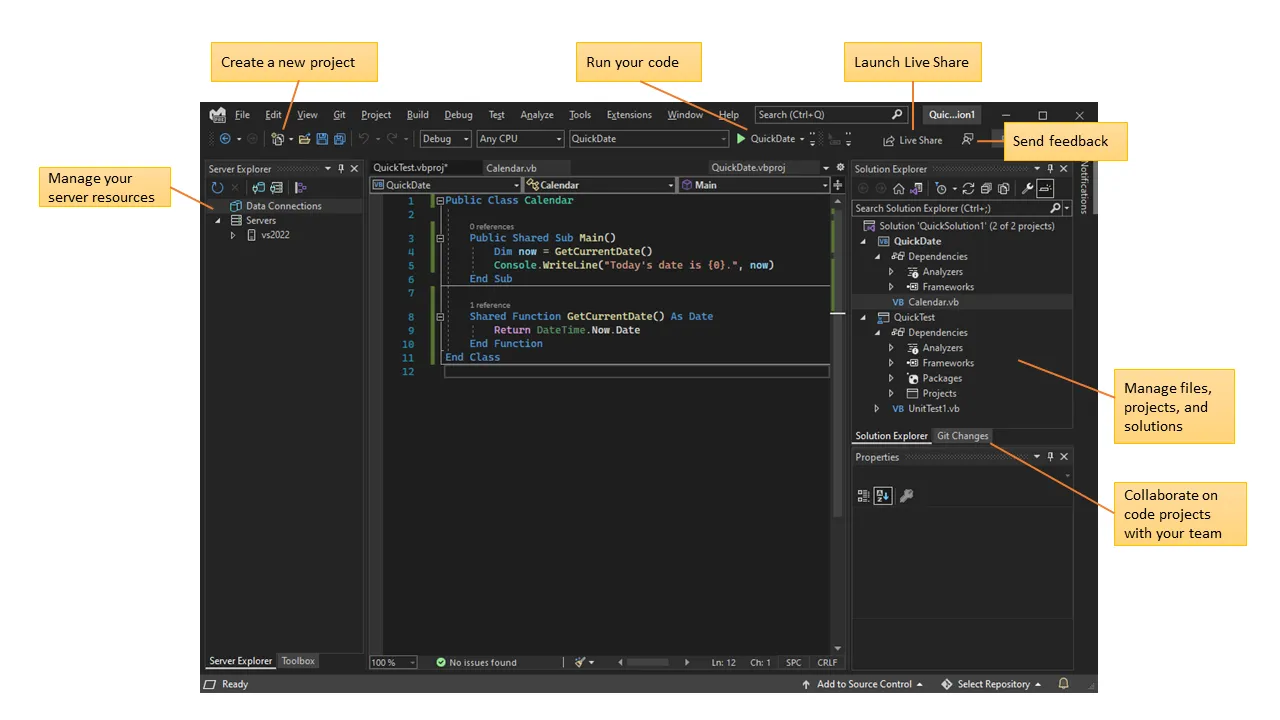Toggle auto-hide pin on Server Explorer
The height and width of the screenshot is (720, 1280).
[x=341, y=168]
